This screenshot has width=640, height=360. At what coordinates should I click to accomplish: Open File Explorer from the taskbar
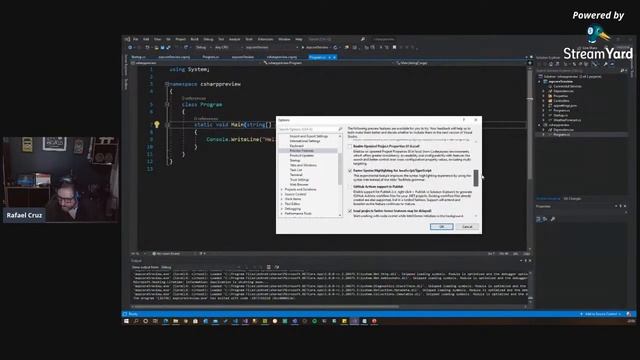click(176, 321)
